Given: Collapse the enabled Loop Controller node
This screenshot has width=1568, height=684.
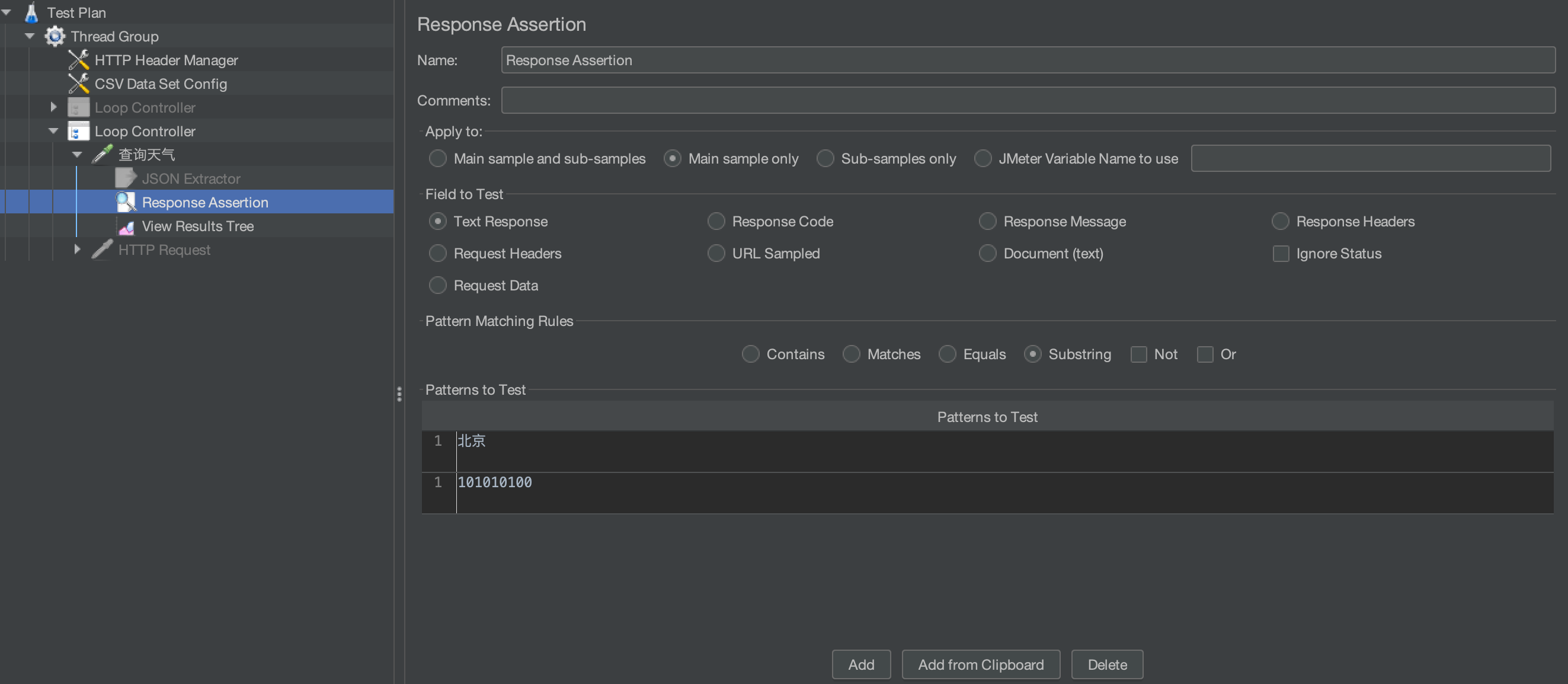Looking at the screenshot, I should point(53,131).
